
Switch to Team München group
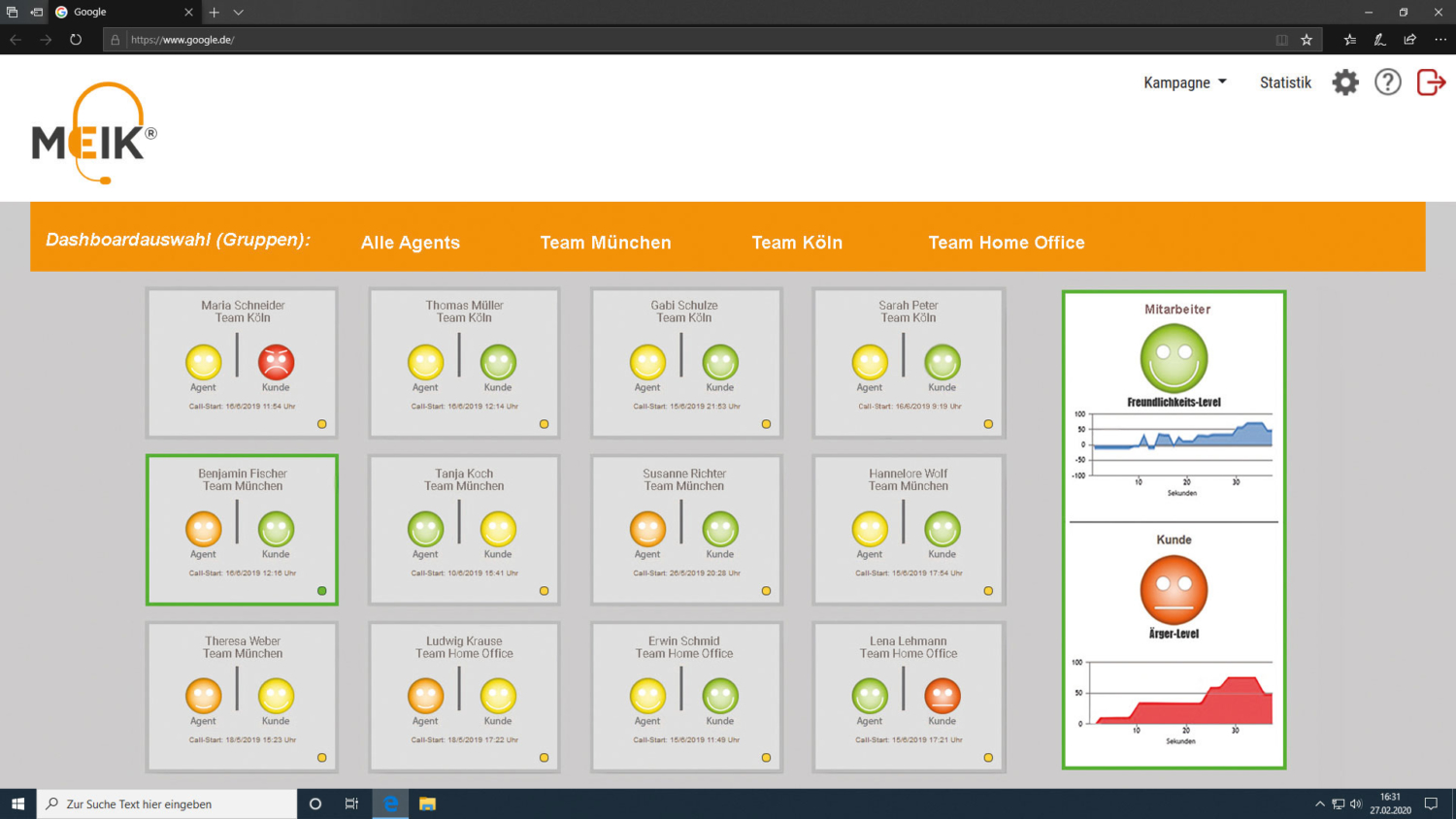(x=606, y=243)
